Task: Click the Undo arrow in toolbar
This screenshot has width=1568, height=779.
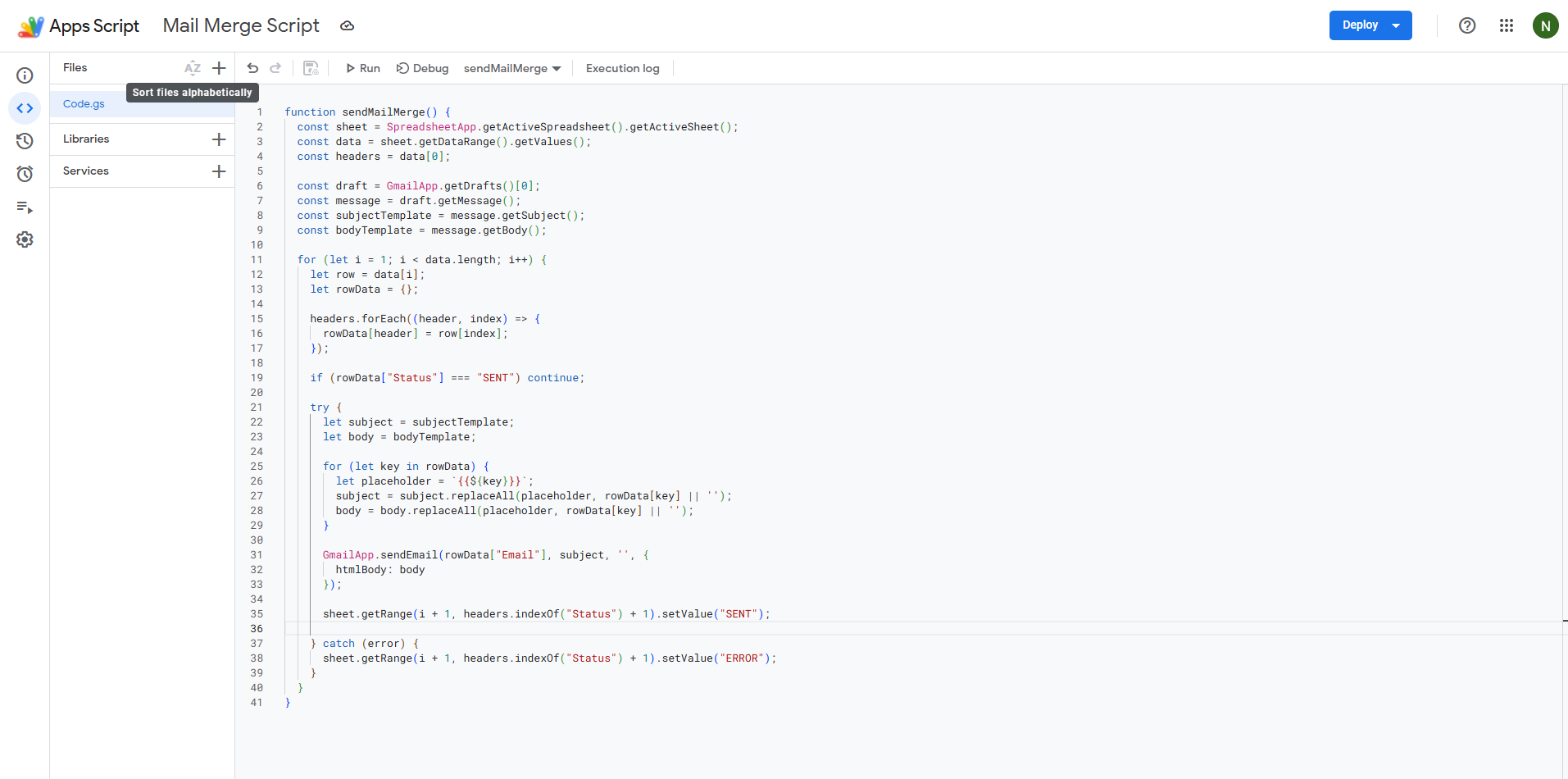Action: pyautogui.click(x=252, y=68)
